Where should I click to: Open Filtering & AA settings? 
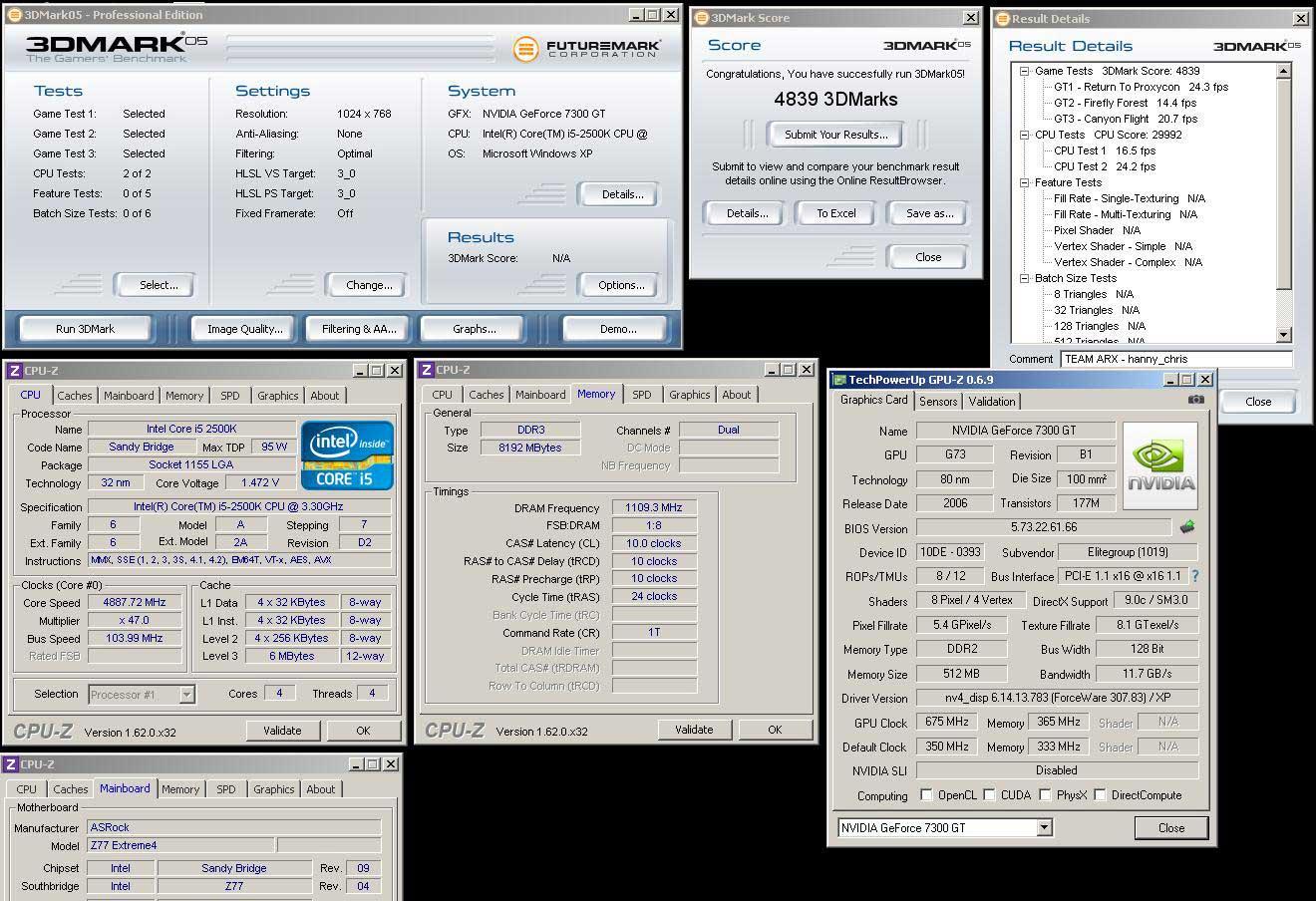point(359,329)
